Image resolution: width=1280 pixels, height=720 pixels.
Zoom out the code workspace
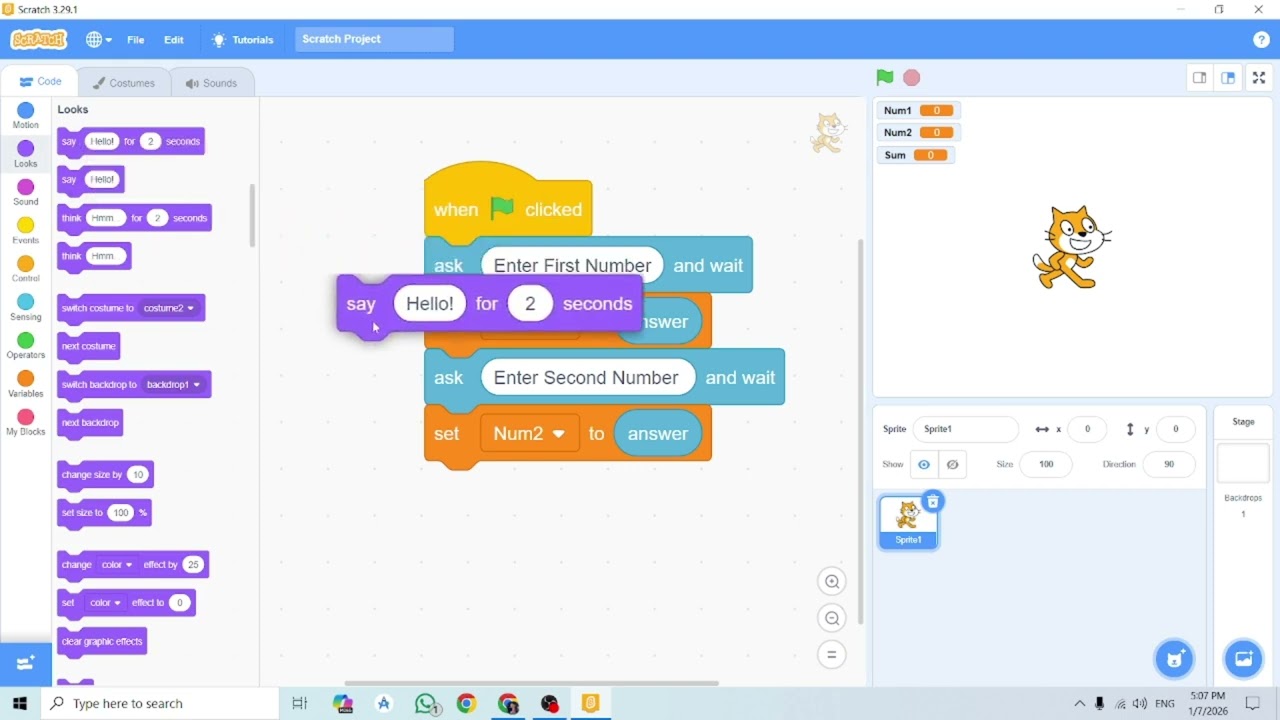(x=832, y=619)
